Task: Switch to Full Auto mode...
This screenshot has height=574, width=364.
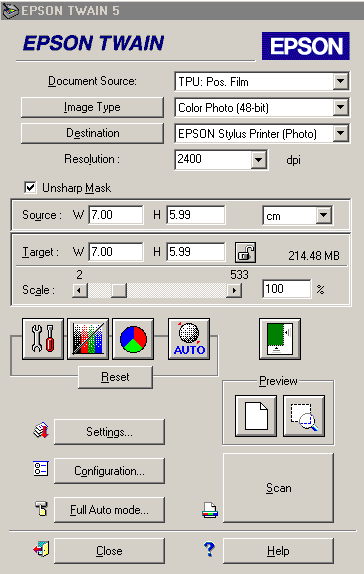Action: pos(109,510)
